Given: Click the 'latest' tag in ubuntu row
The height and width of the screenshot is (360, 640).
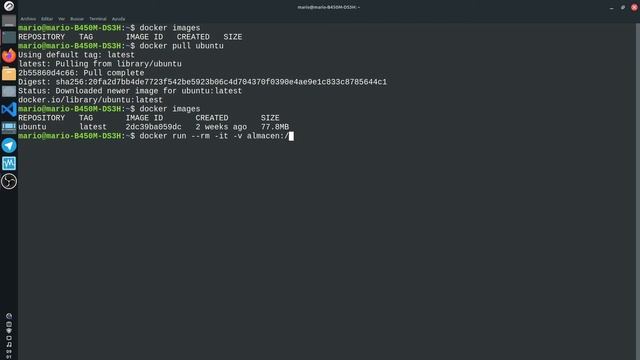Looking at the screenshot, I should (93, 127).
